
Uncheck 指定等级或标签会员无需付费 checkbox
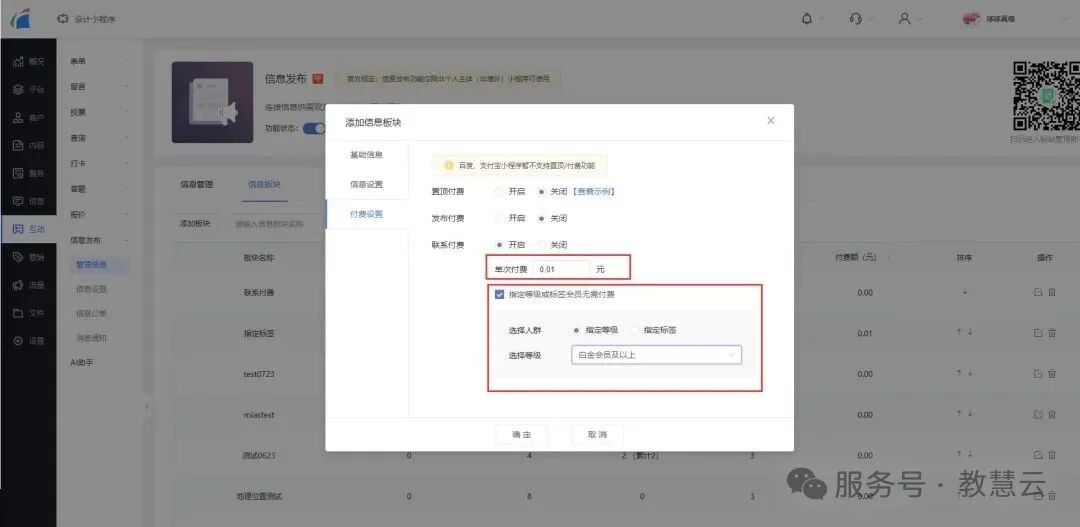tap(500, 294)
